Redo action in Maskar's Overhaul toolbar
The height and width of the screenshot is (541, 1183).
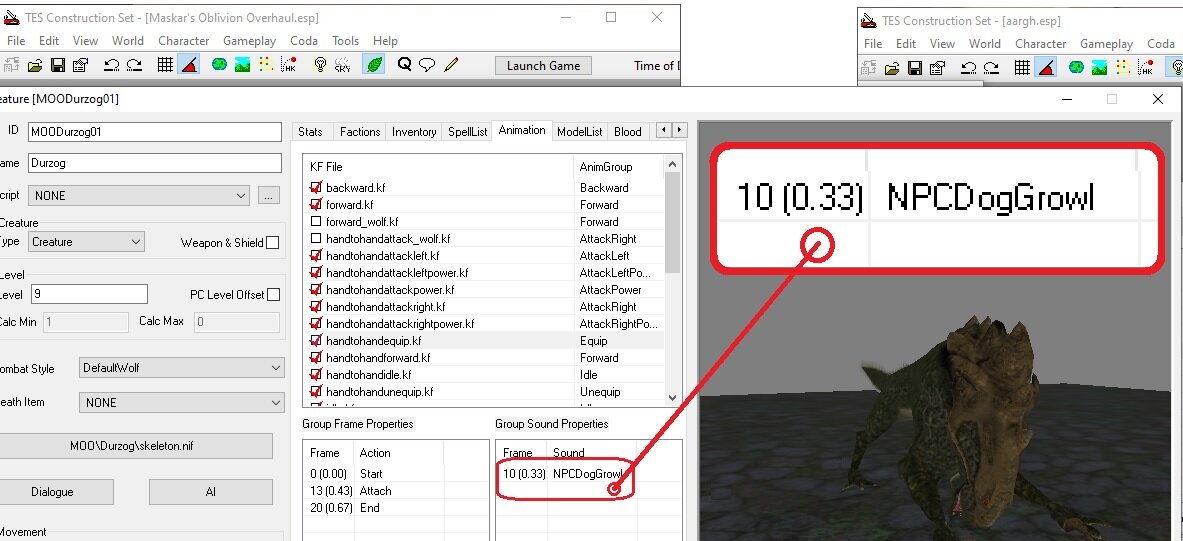[134, 66]
